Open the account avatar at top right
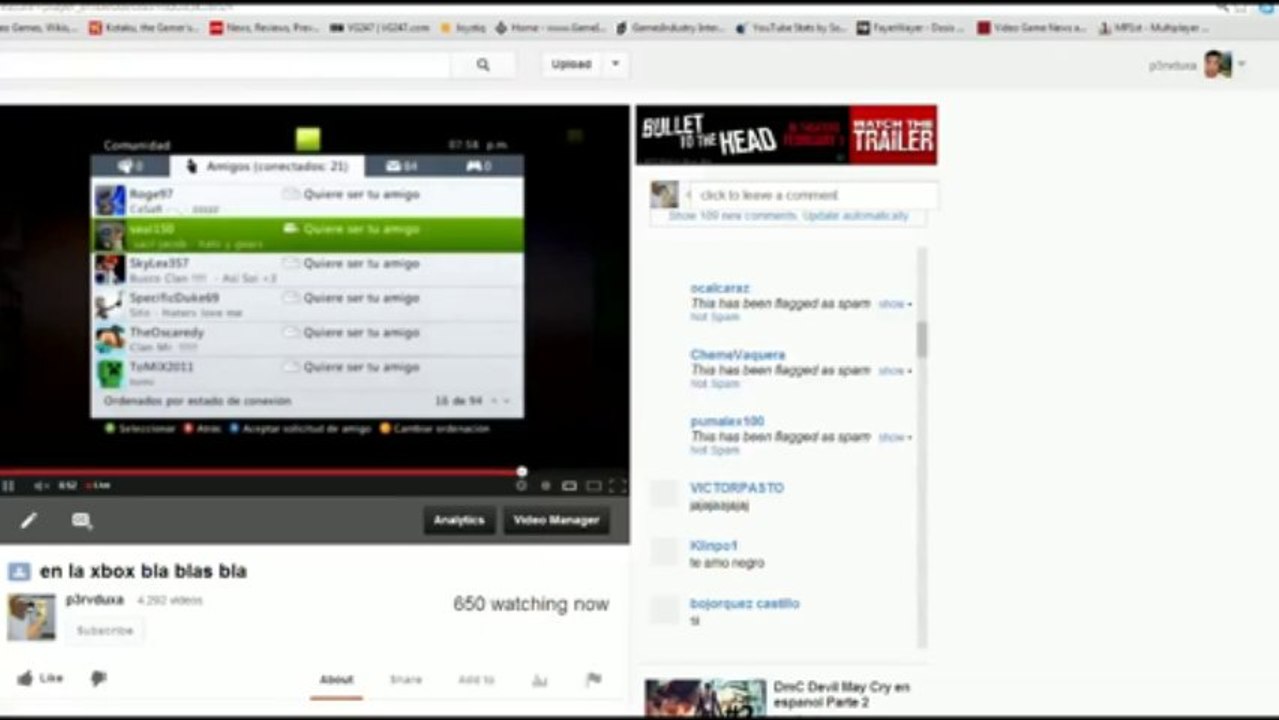The image size is (1279, 720). 1217,64
